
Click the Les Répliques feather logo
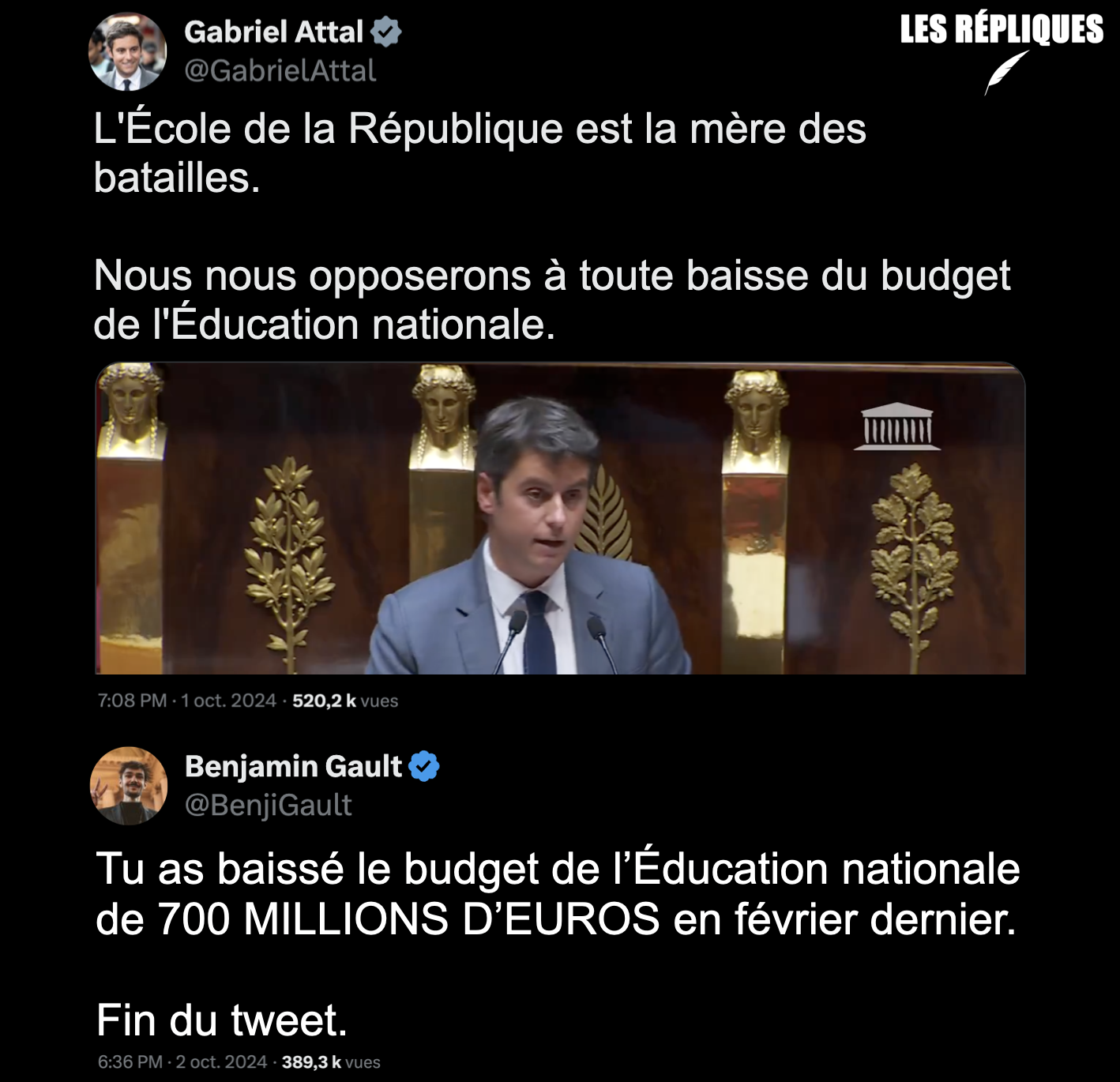click(x=1006, y=73)
